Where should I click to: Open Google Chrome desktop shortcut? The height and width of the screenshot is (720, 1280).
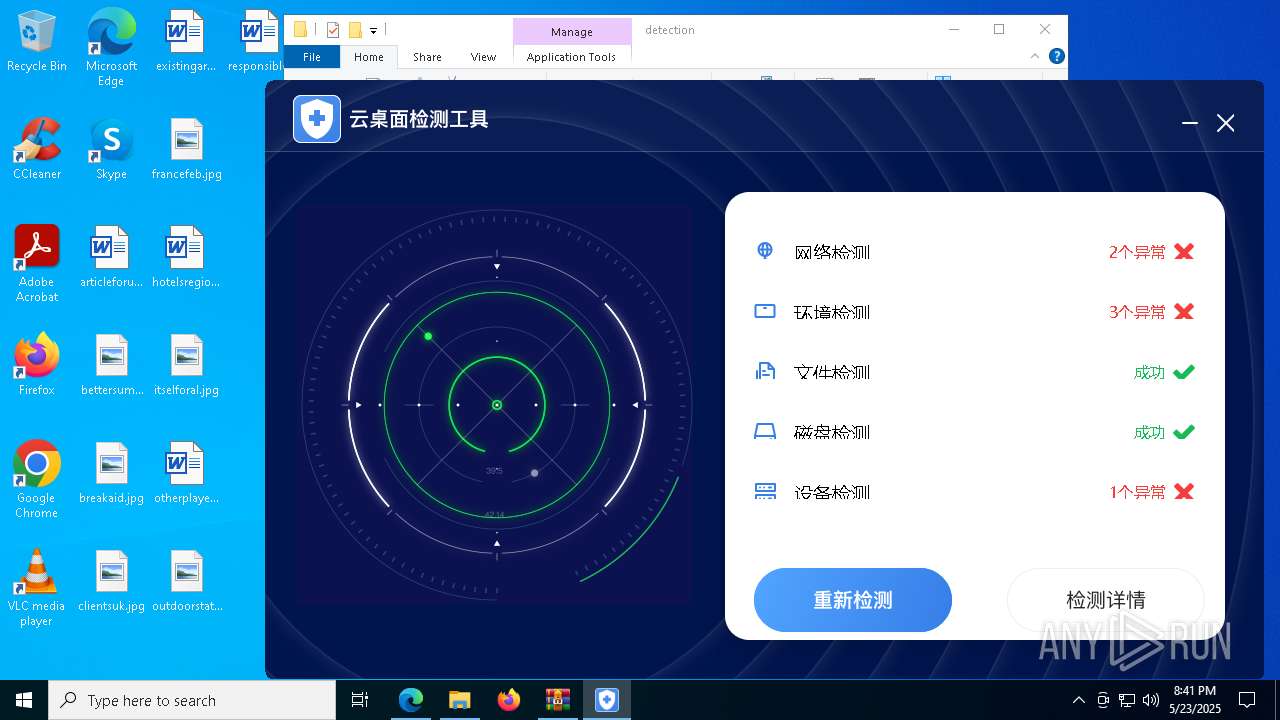(37, 480)
